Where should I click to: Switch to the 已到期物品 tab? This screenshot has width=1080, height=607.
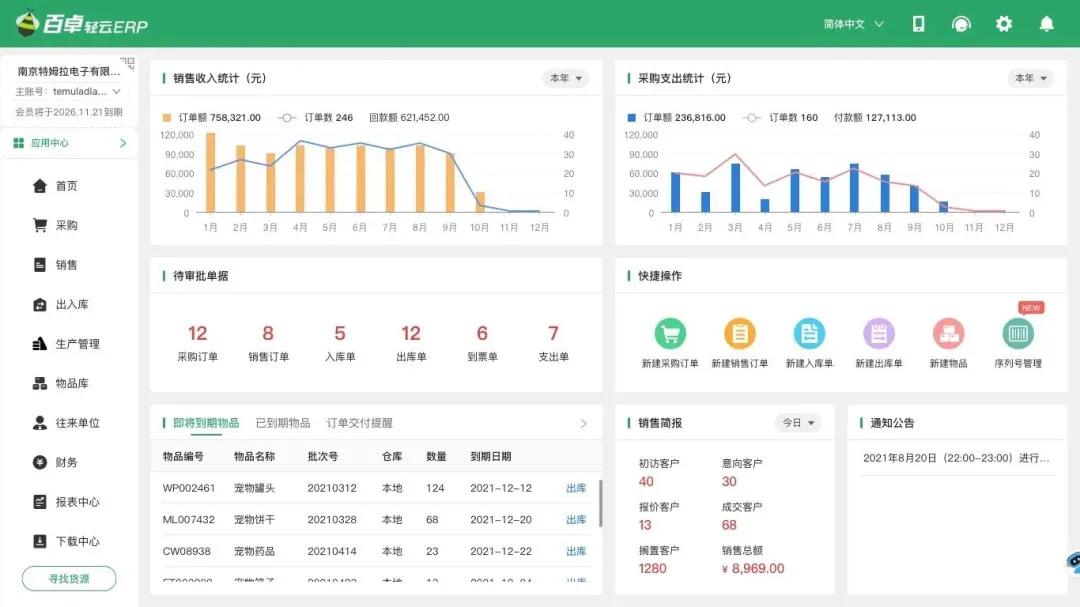pyautogui.click(x=283, y=423)
